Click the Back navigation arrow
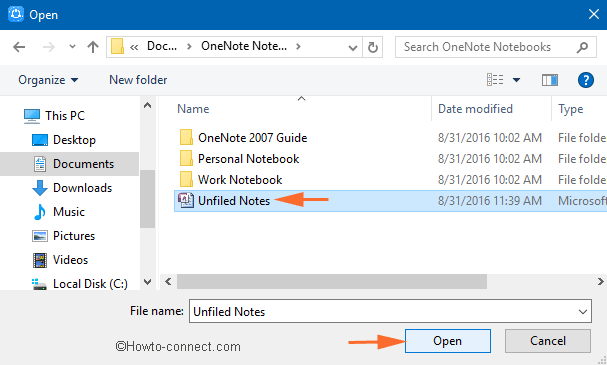Viewport: 607px width, 365px height. click(19, 47)
